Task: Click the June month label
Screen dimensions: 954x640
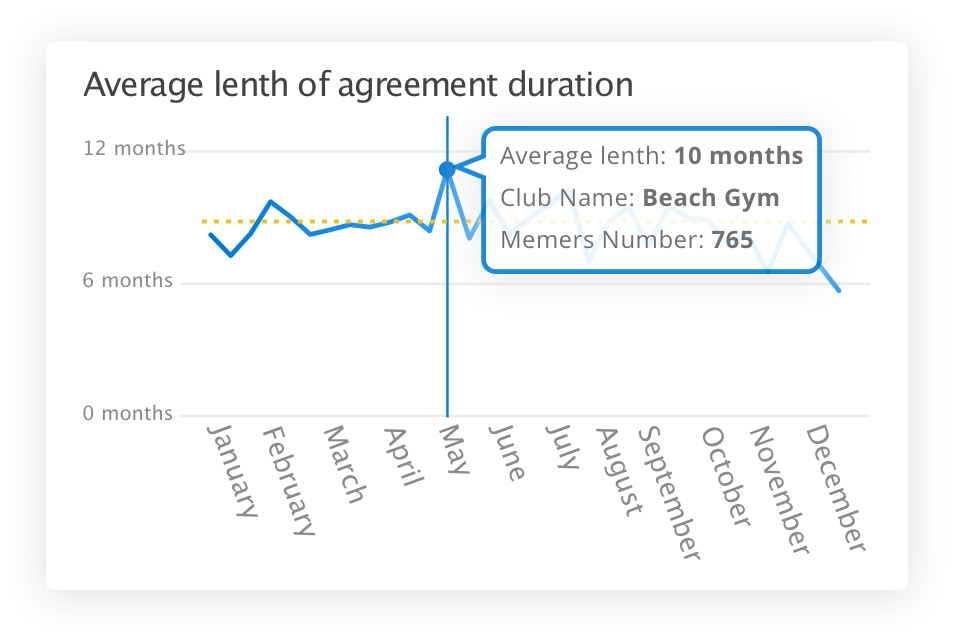Action: click(x=508, y=452)
